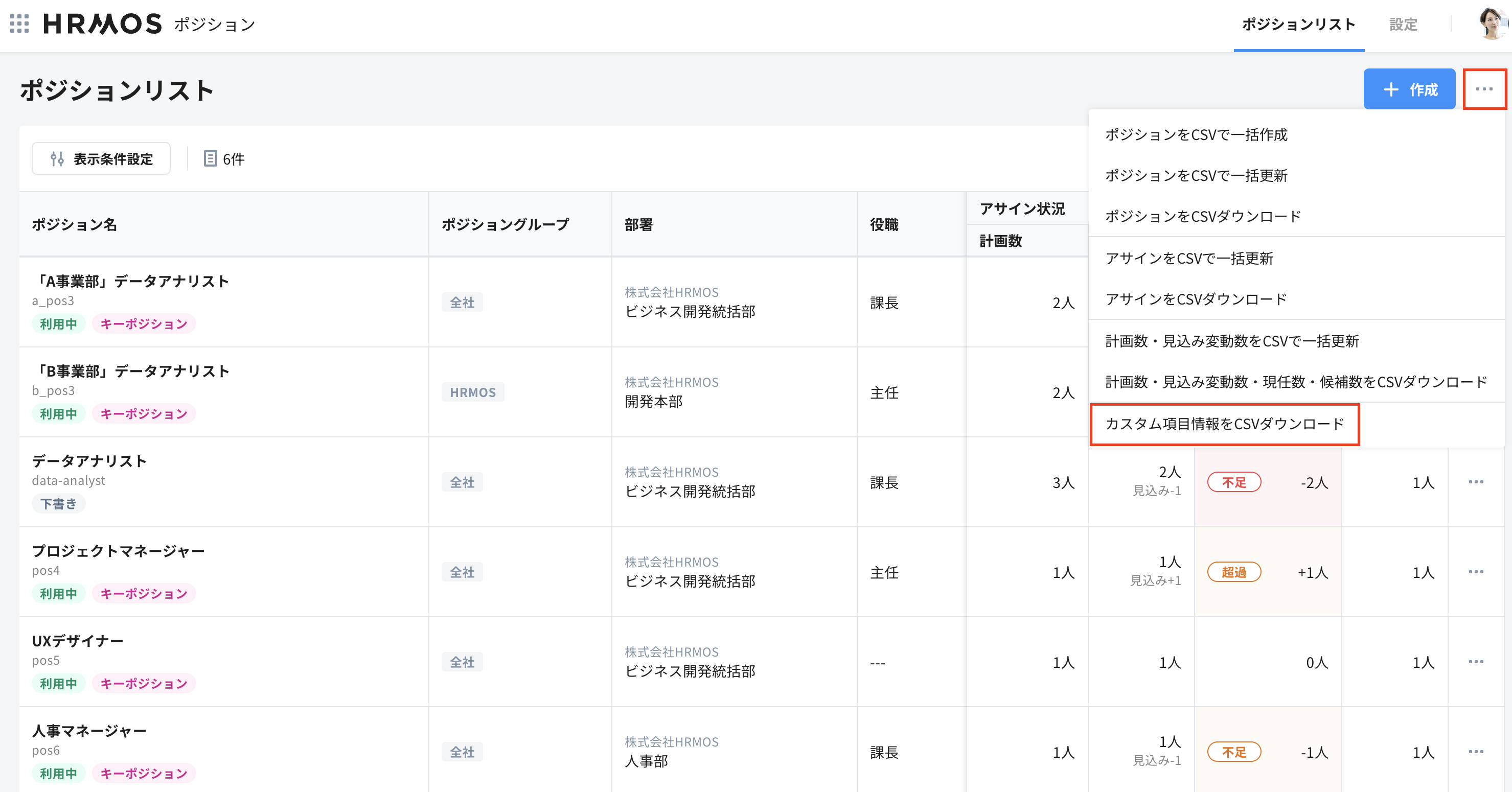Click the 作成 button

(x=1409, y=89)
